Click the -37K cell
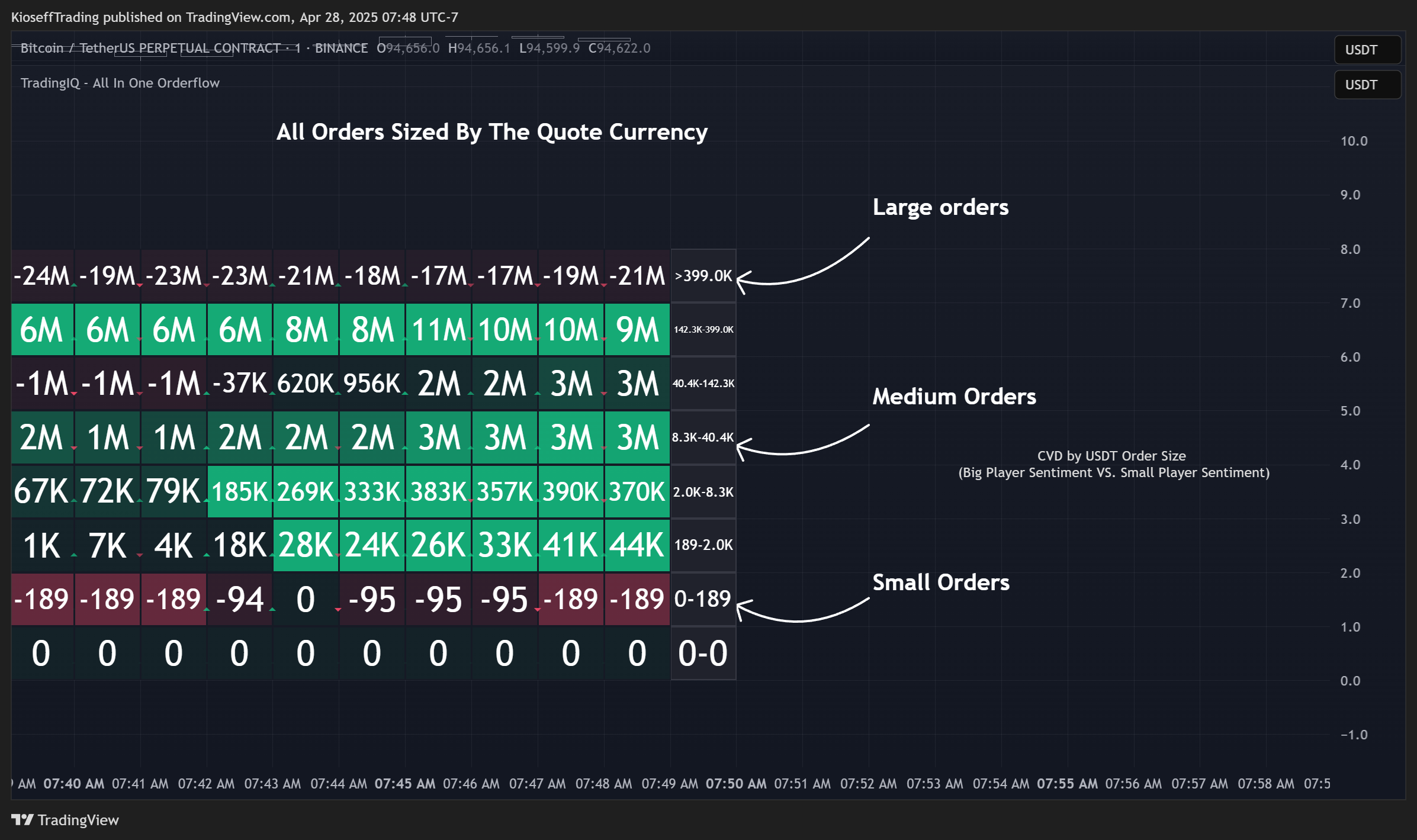Image resolution: width=1417 pixels, height=840 pixels. 240,384
